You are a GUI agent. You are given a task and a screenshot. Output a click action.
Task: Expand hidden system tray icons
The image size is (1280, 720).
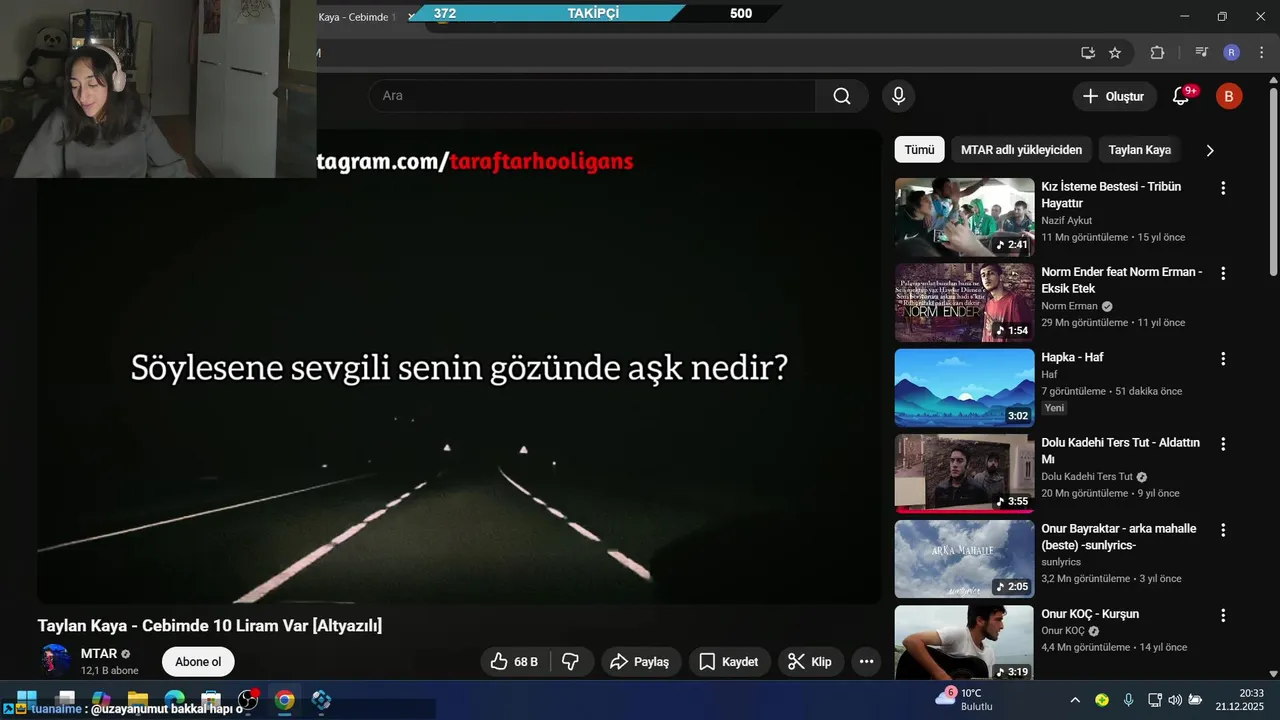click(1075, 700)
